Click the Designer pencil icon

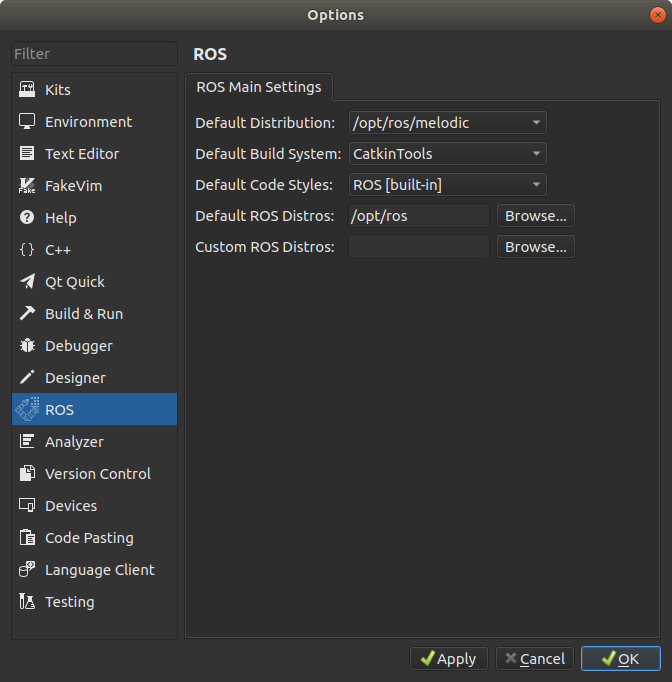[x=27, y=378]
